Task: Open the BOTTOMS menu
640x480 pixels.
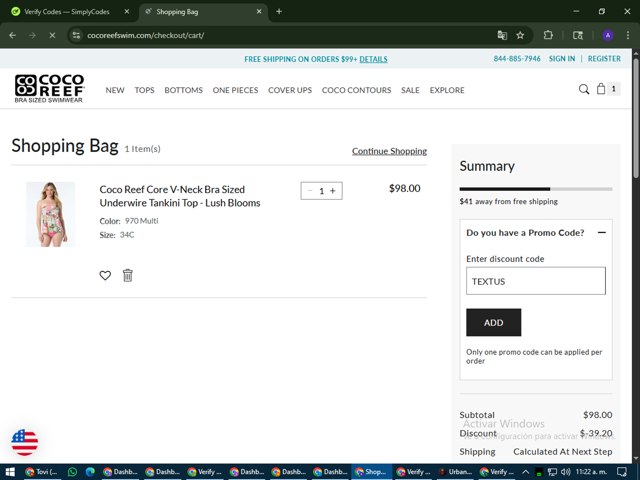Action: tap(183, 90)
